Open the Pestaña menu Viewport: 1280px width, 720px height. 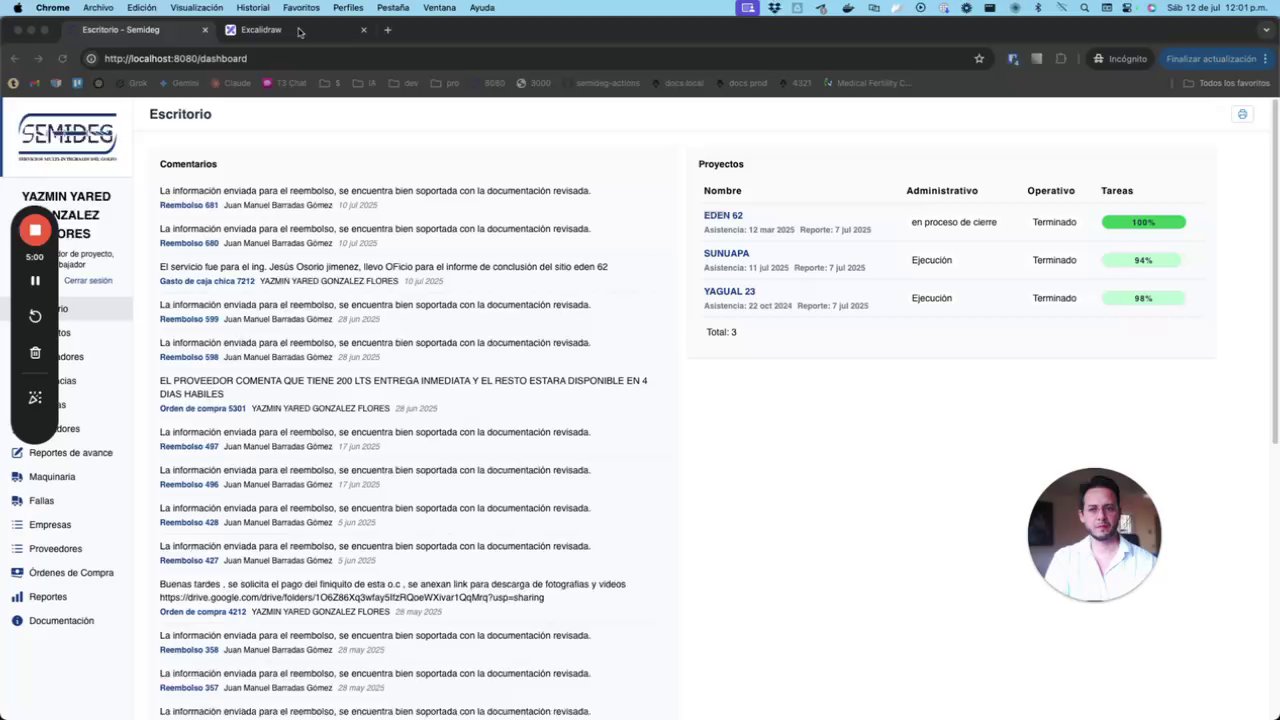(393, 8)
